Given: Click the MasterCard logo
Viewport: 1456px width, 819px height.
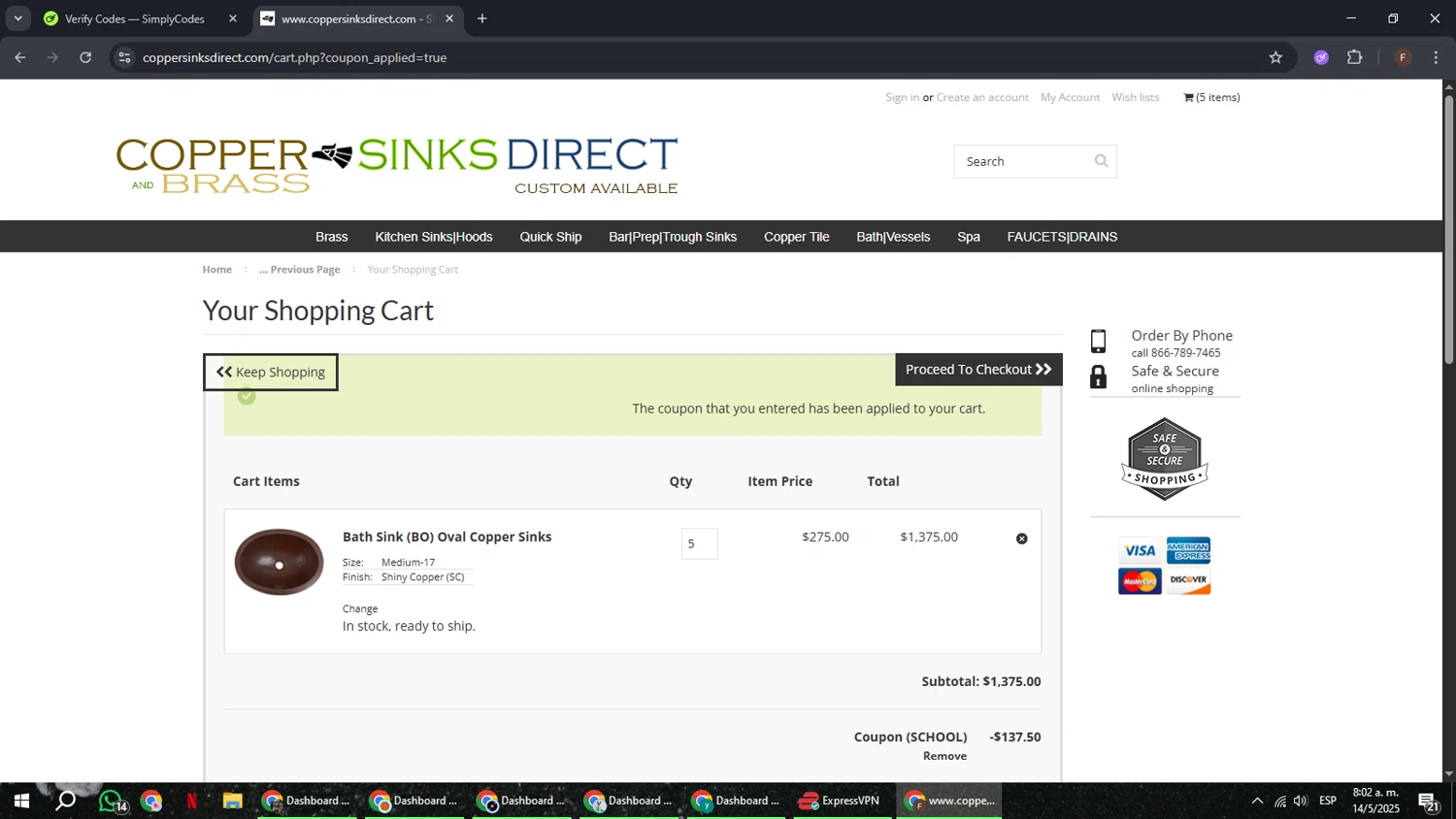Looking at the screenshot, I should click(1140, 580).
